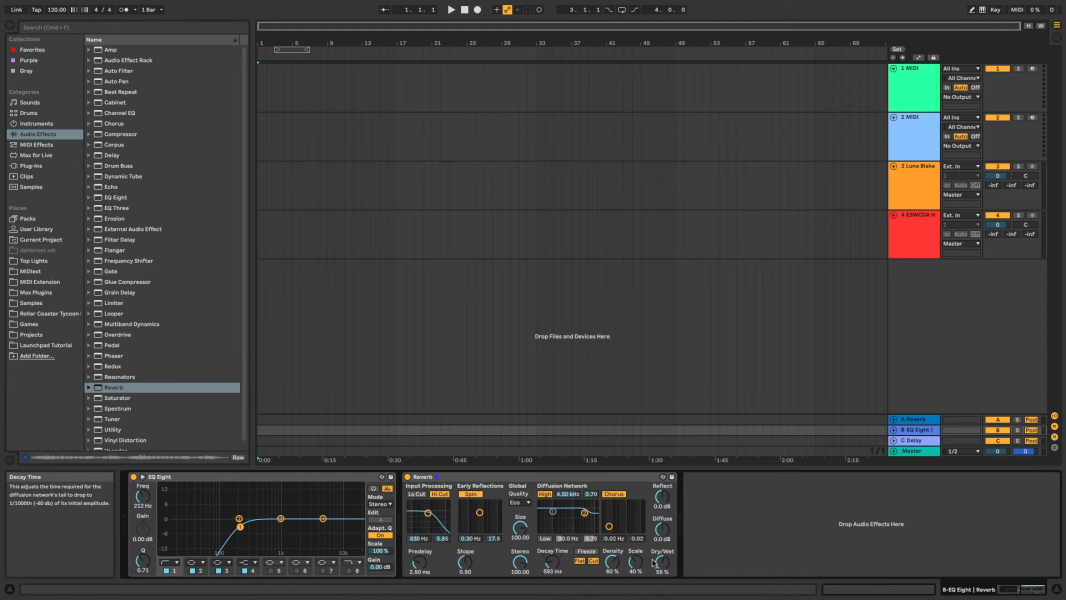Toggle Reverb Chorus switch

point(614,494)
